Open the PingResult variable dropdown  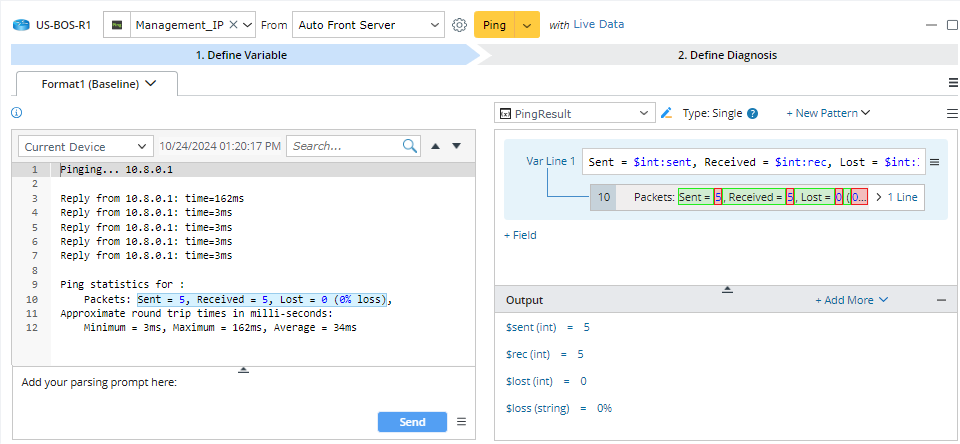tap(575, 114)
